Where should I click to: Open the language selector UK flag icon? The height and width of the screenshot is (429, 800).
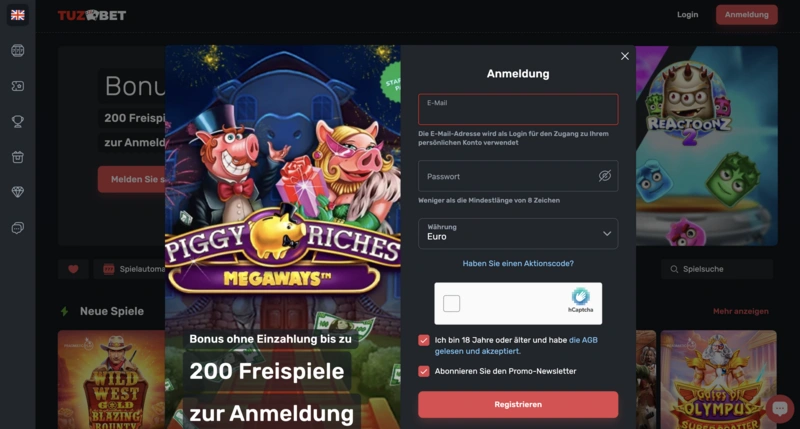[18, 15]
